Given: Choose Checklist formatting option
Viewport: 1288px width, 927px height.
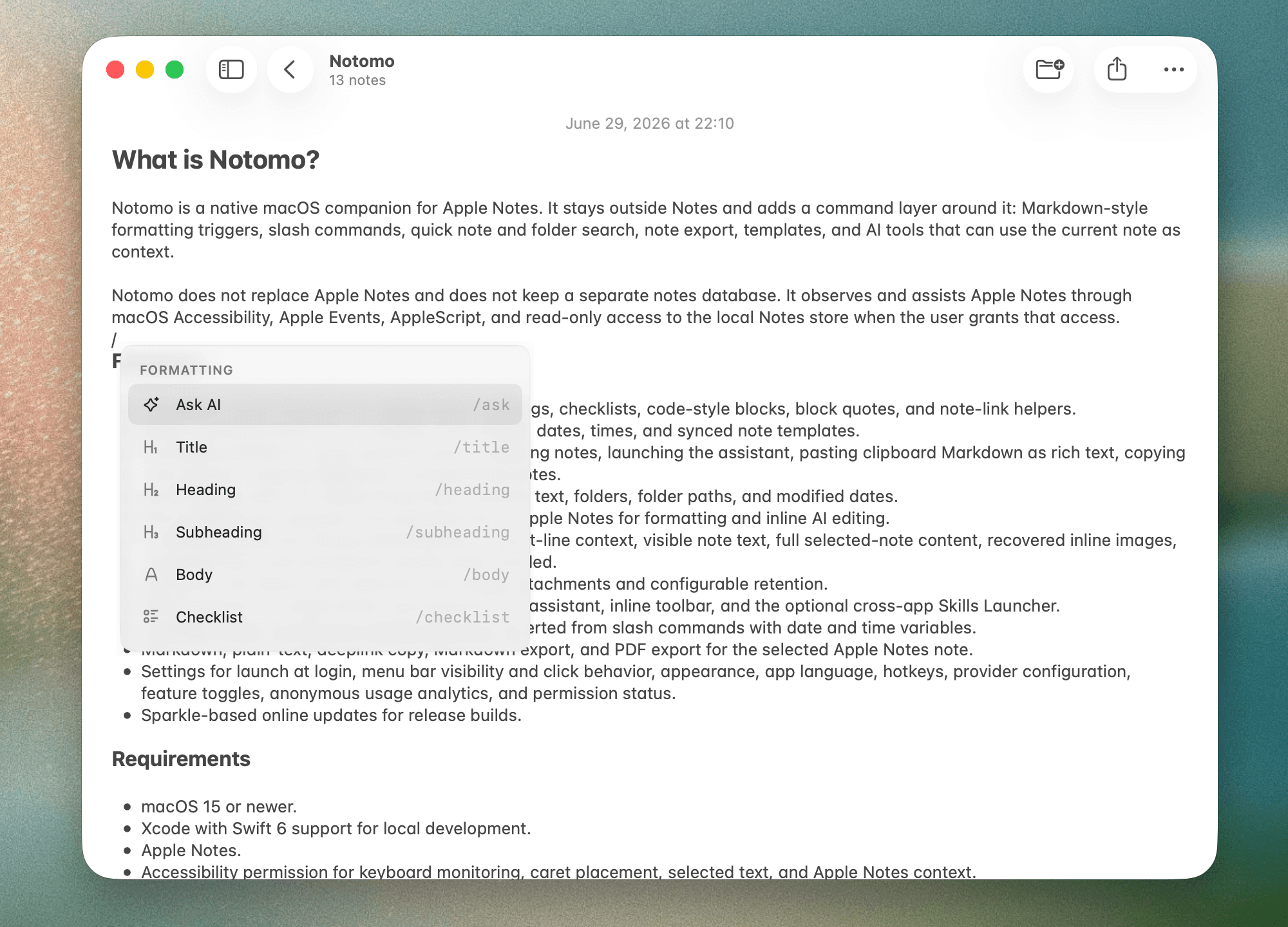Looking at the screenshot, I should 325,617.
